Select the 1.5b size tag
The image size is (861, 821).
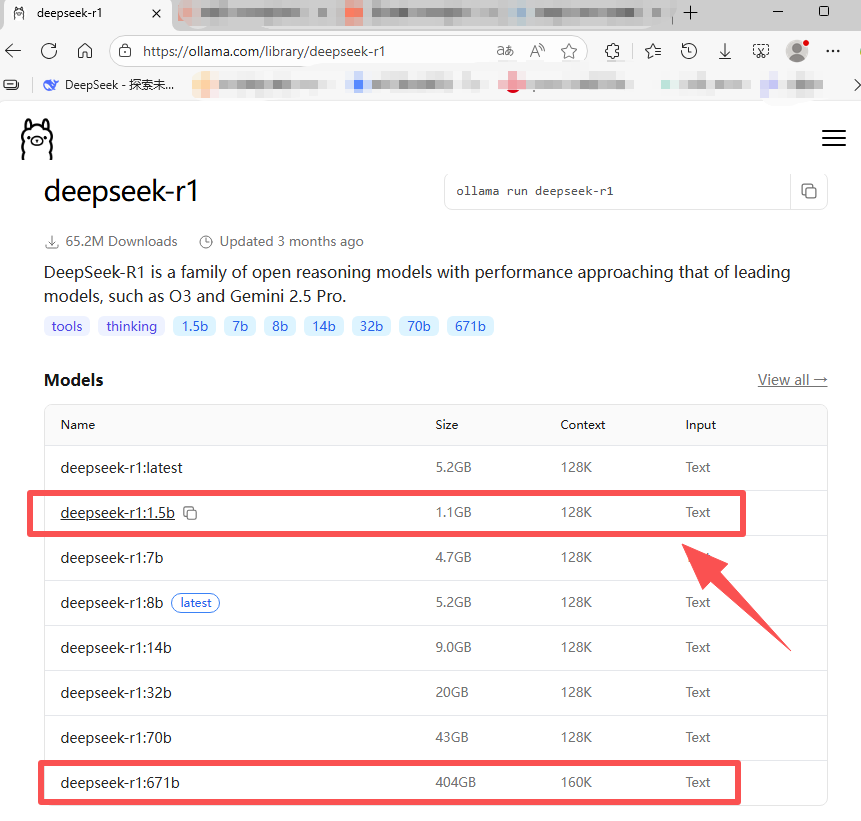pos(195,326)
